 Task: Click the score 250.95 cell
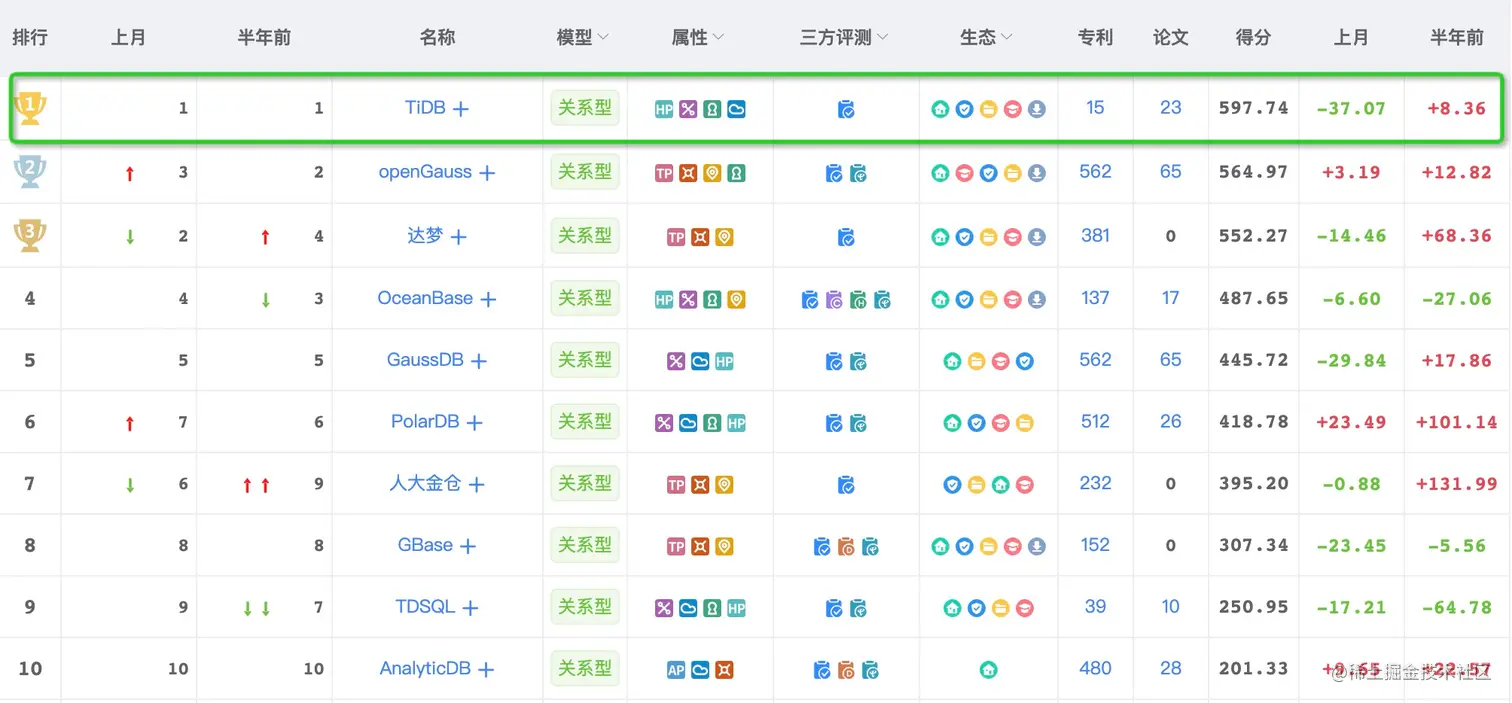pos(1253,607)
